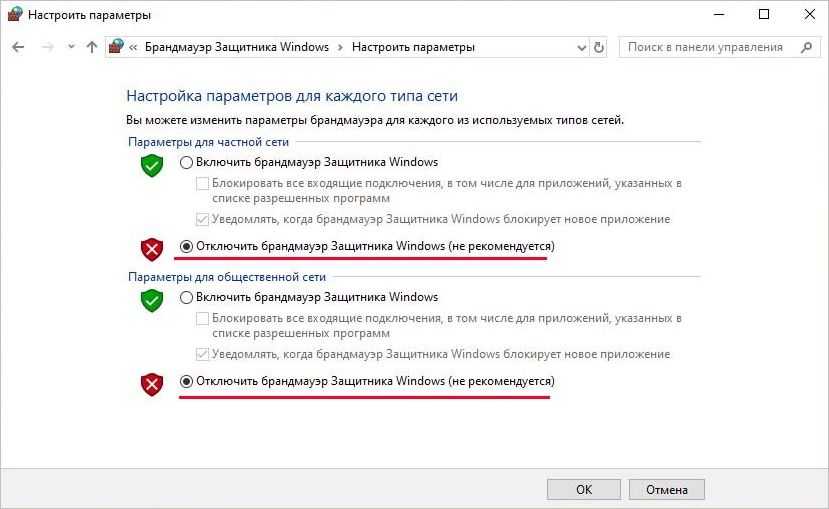Go up one level with up arrow

click(x=92, y=47)
